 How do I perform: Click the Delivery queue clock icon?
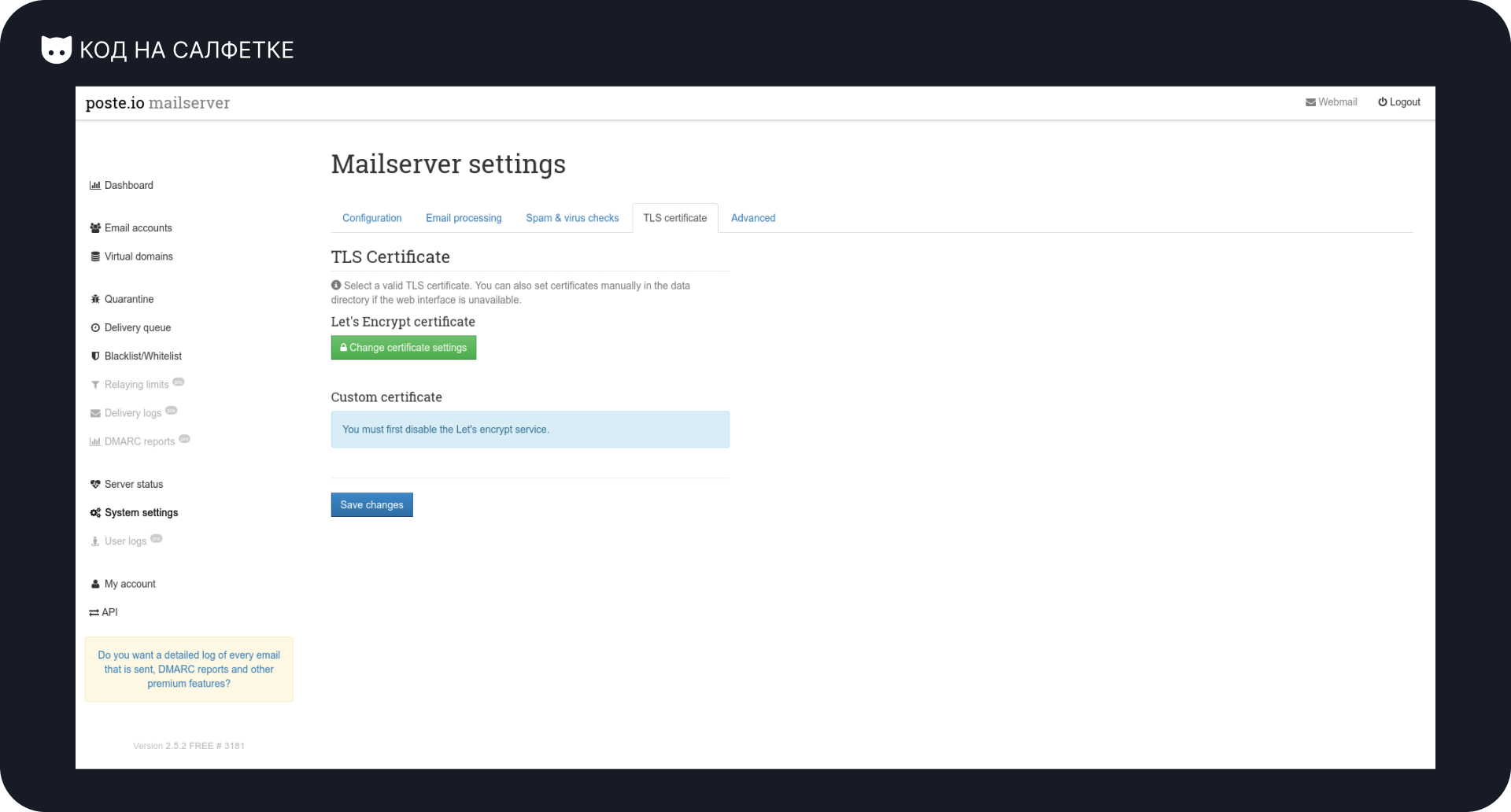[x=95, y=328]
